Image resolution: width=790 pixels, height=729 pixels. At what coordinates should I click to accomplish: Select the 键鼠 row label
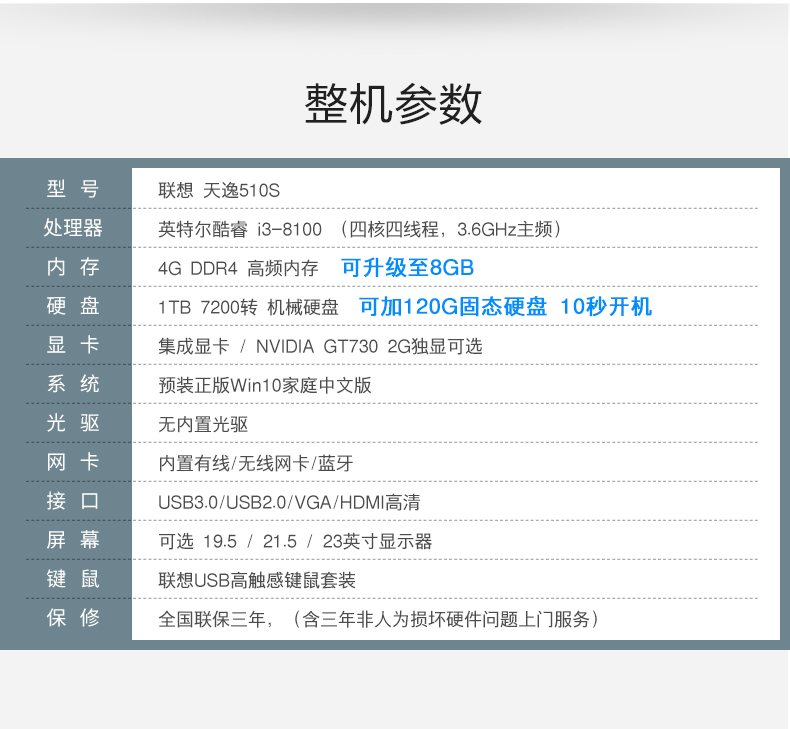(x=73, y=579)
